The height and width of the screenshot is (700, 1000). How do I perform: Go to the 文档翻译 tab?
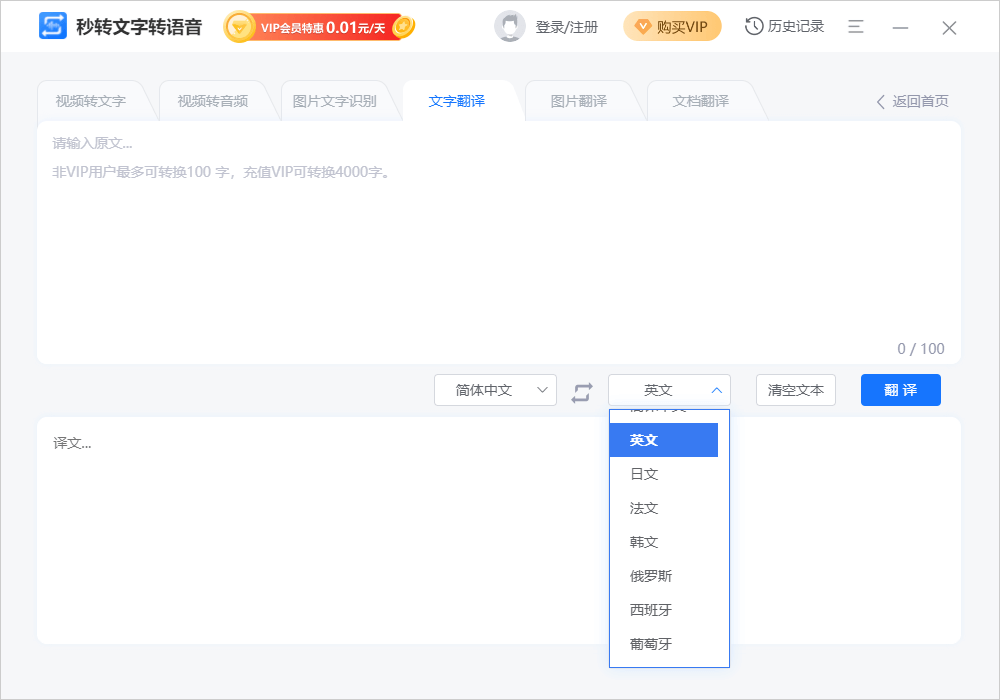[700, 101]
